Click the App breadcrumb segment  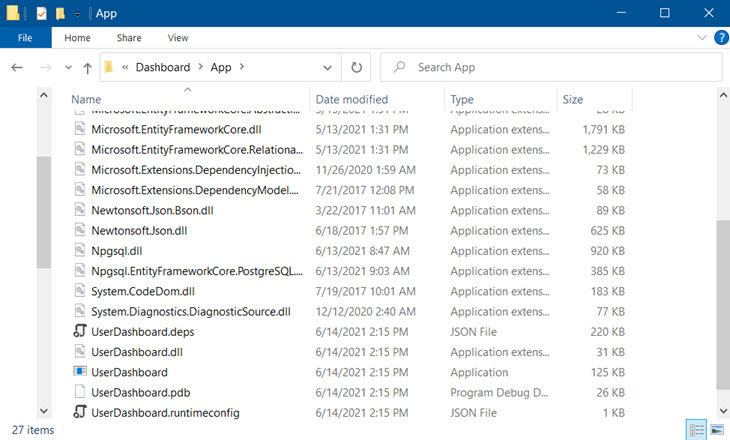tap(221, 67)
